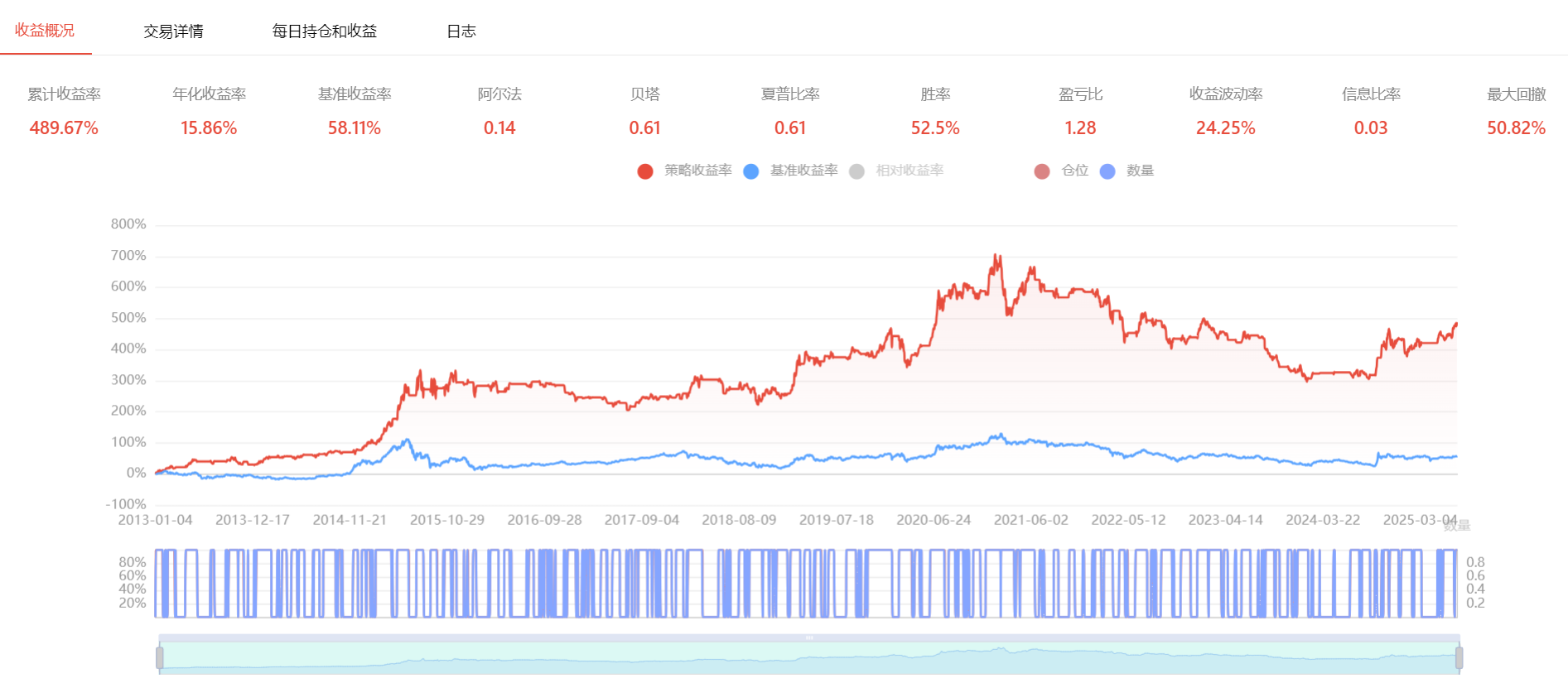Toggle the red 策略收益率 legend dot
This screenshot has height=688, width=1568.
click(x=645, y=171)
